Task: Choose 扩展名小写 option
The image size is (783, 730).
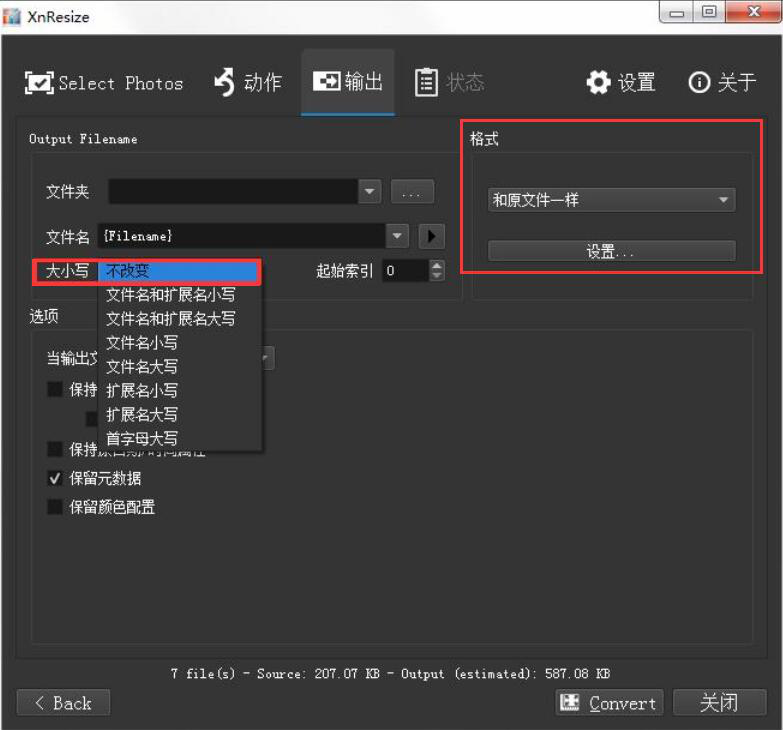Action: [180, 390]
